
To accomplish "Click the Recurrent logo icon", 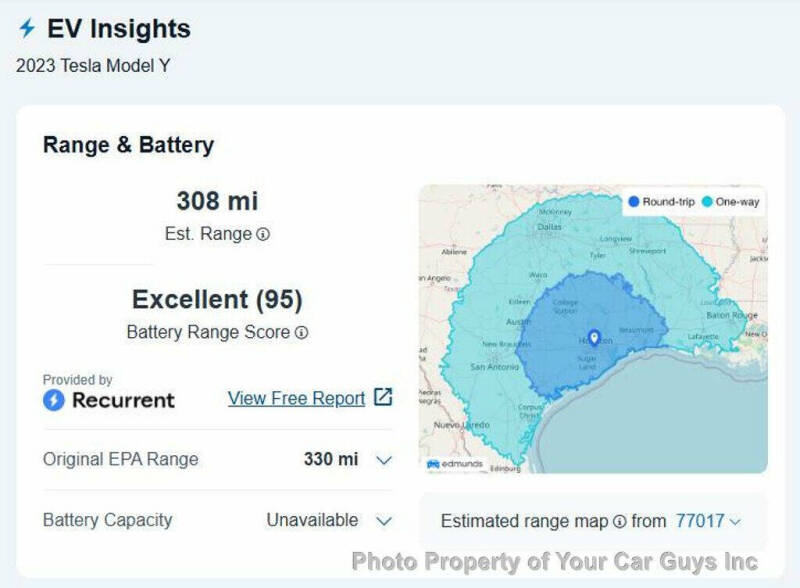I will point(54,400).
